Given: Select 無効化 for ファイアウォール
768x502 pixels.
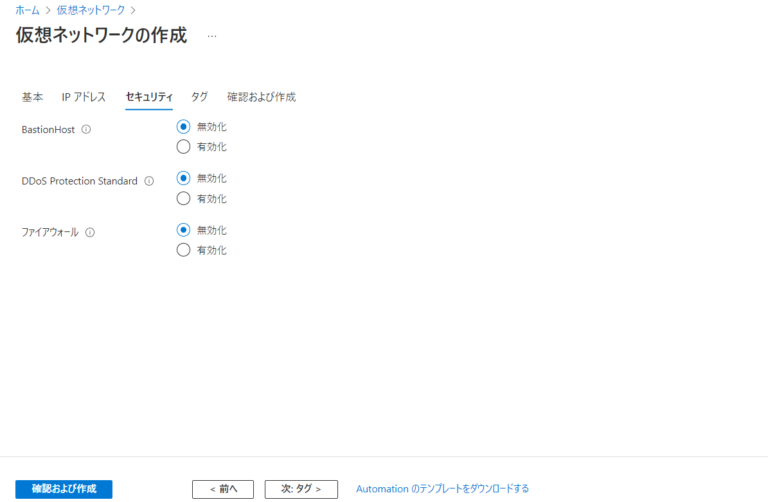Looking at the screenshot, I should pos(183,230).
